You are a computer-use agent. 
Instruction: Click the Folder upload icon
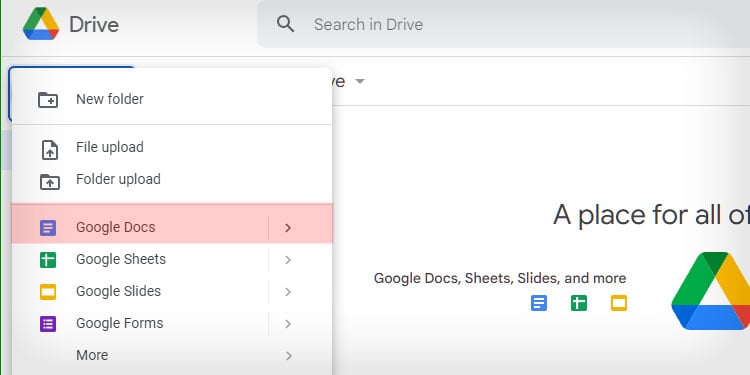click(50, 182)
